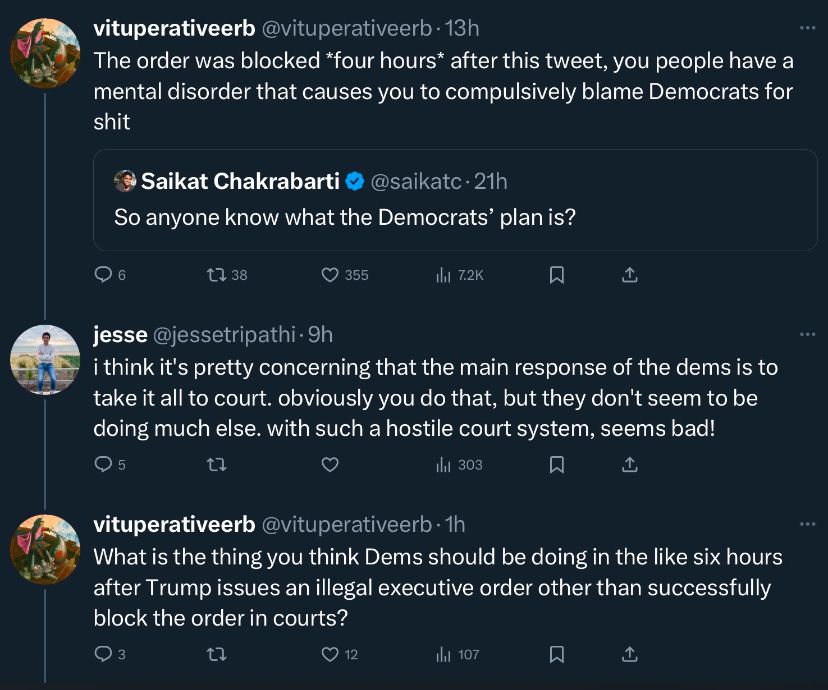View analytics for the 7.2K views tweet
Image resolution: width=828 pixels, height=690 pixels.
(x=444, y=275)
